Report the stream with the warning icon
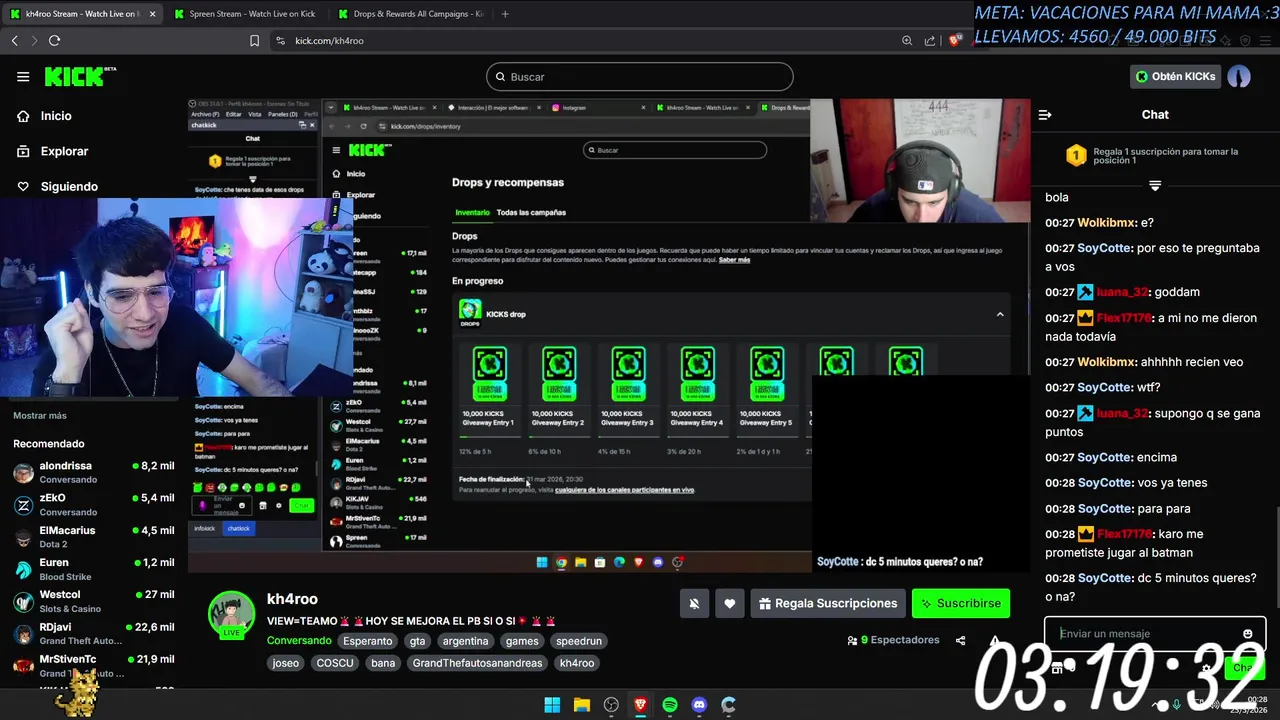Viewport: 1280px width, 720px height. (x=994, y=641)
